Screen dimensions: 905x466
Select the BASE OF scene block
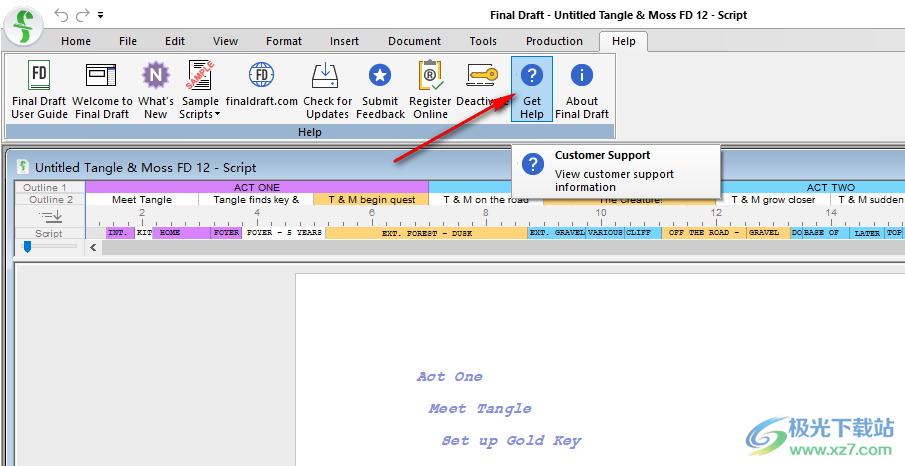click(x=825, y=233)
